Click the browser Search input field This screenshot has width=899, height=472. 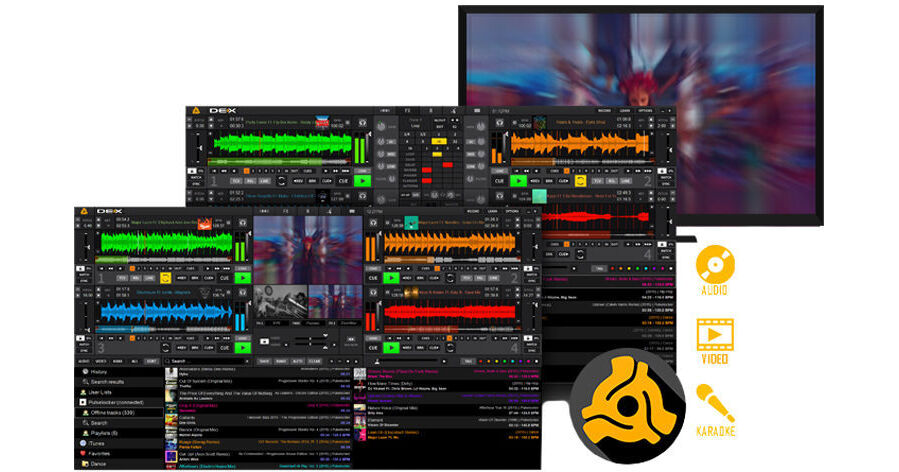point(205,360)
